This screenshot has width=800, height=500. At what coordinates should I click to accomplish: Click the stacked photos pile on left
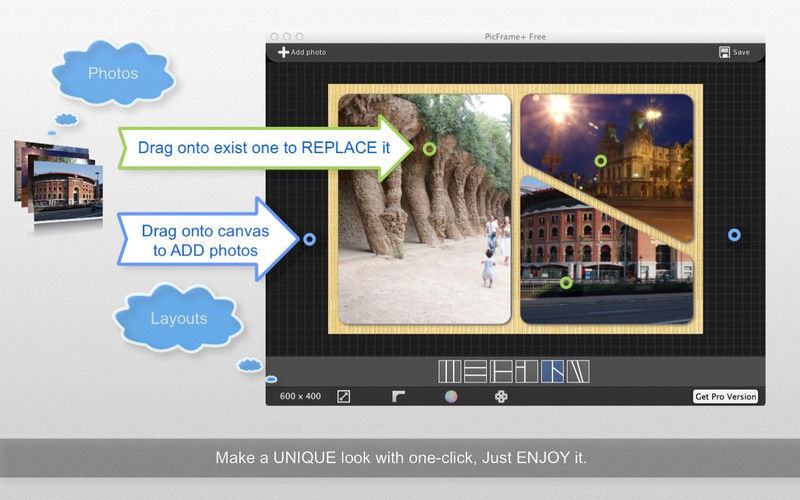(x=57, y=180)
